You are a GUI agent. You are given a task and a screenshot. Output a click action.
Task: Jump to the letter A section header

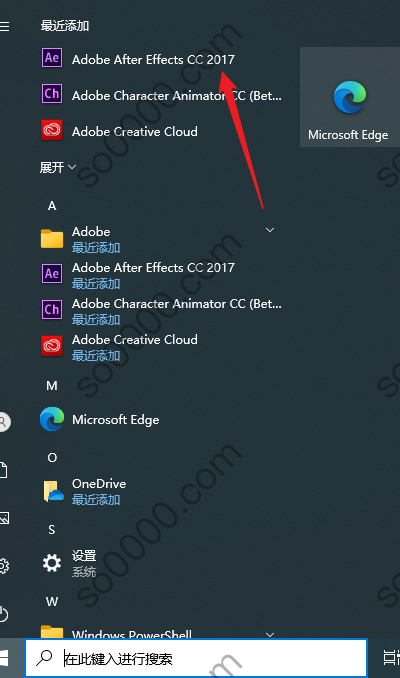coord(52,206)
